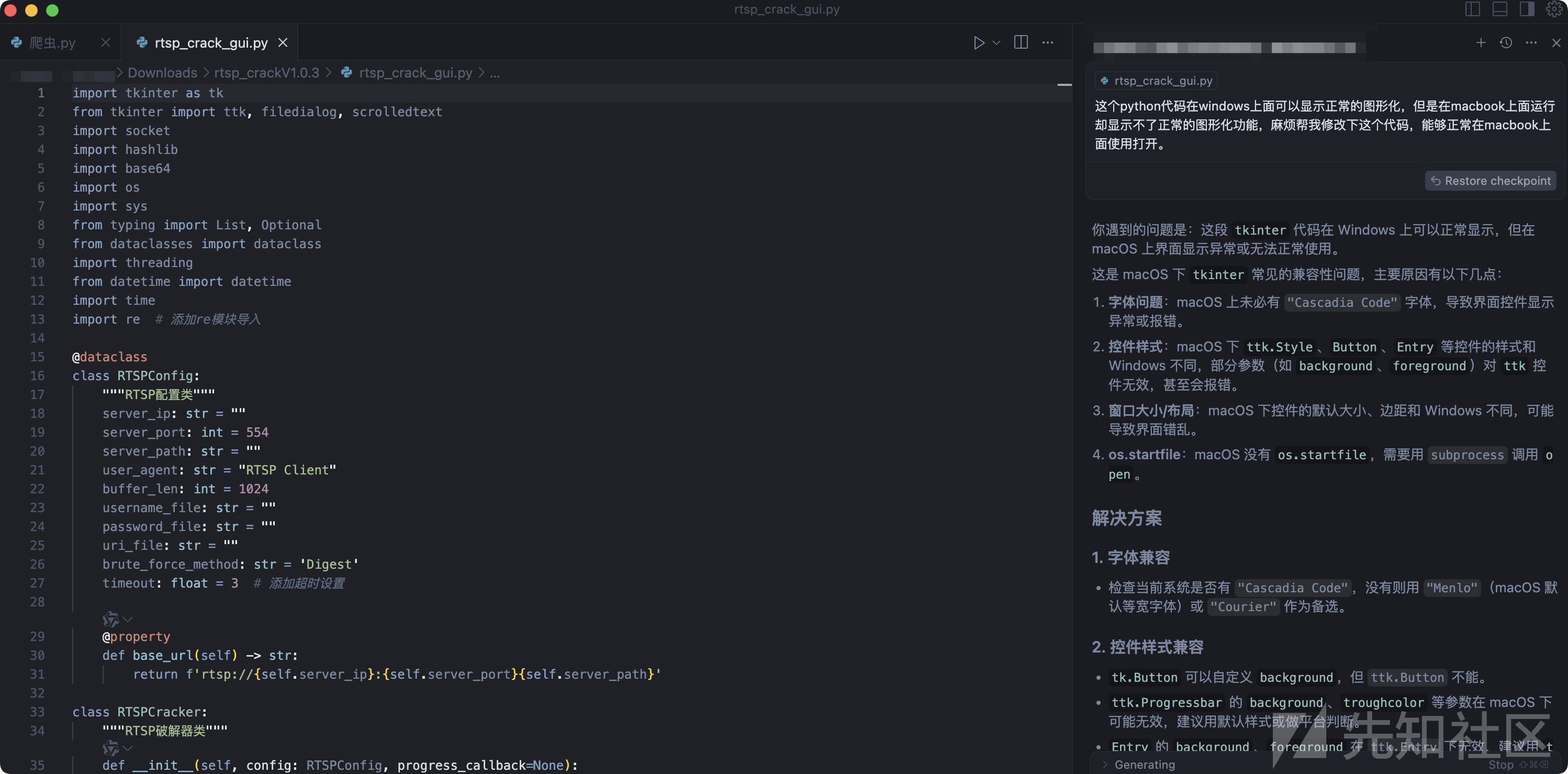Start a new chat with the plus icon
Viewport: 1568px width, 774px height.
[x=1481, y=42]
